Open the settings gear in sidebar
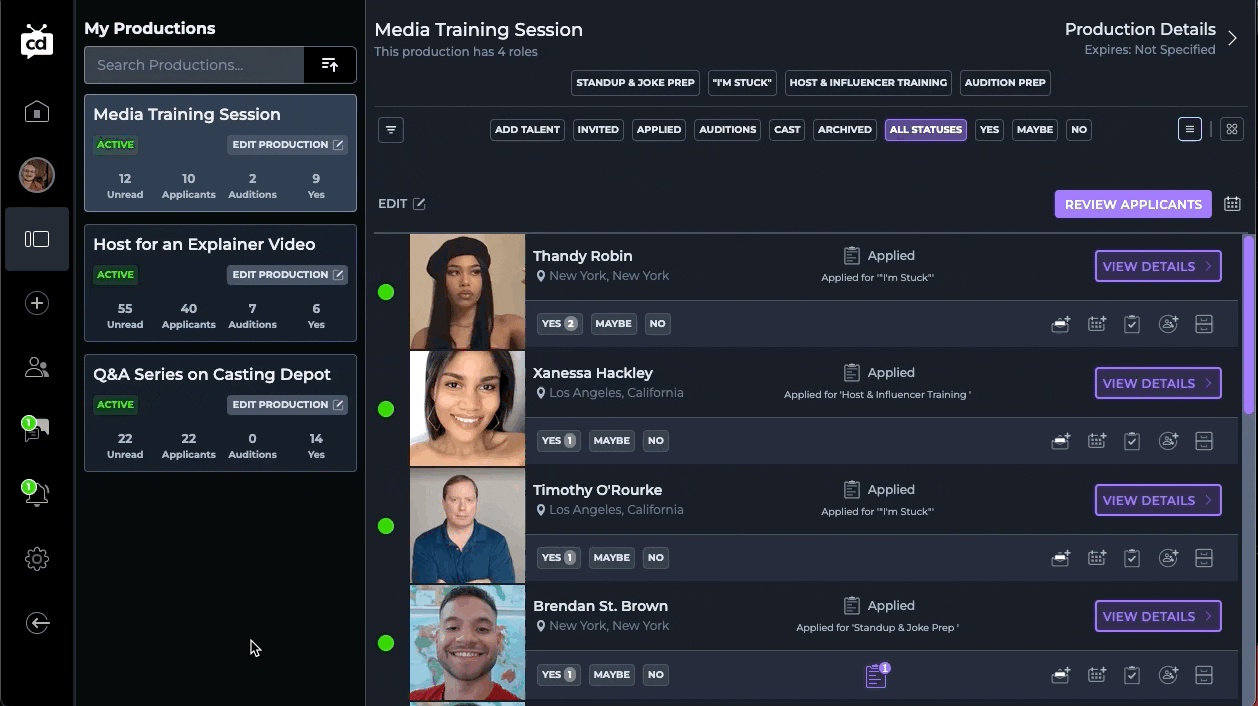Image resolution: width=1258 pixels, height=706 pixels. point(37,559)
